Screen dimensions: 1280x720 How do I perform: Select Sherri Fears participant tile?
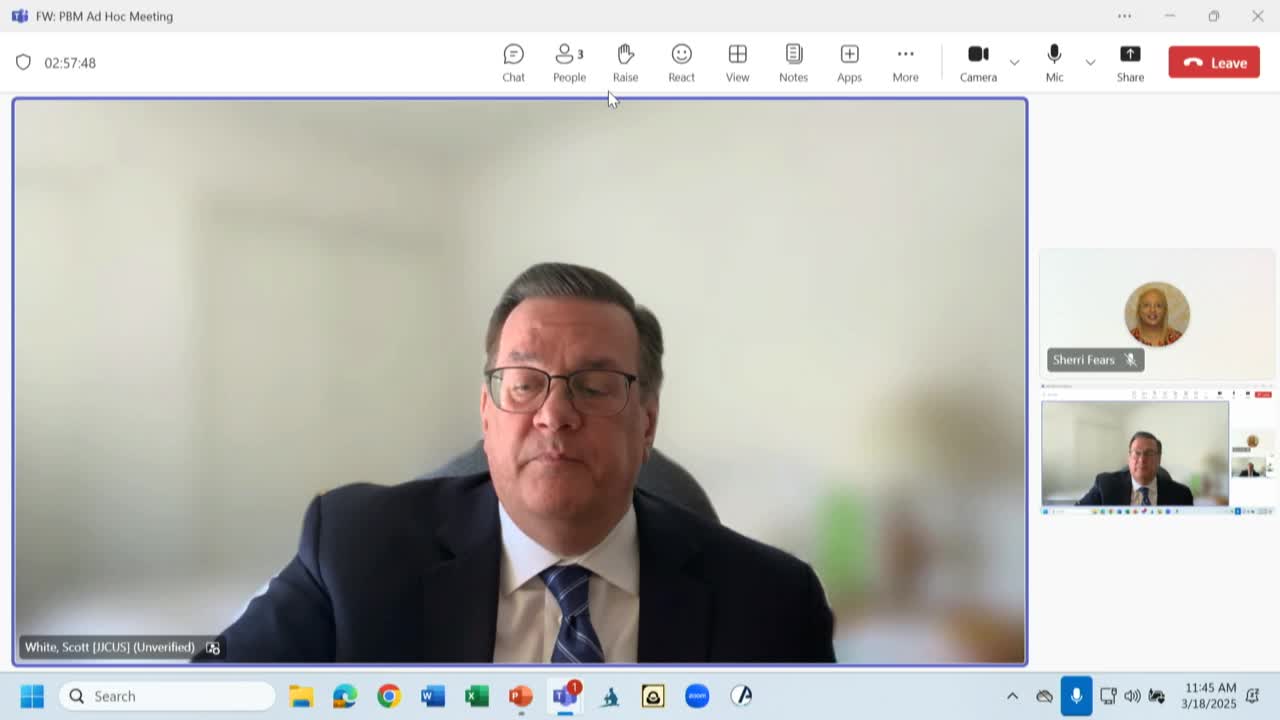(x=1157, y=314)
